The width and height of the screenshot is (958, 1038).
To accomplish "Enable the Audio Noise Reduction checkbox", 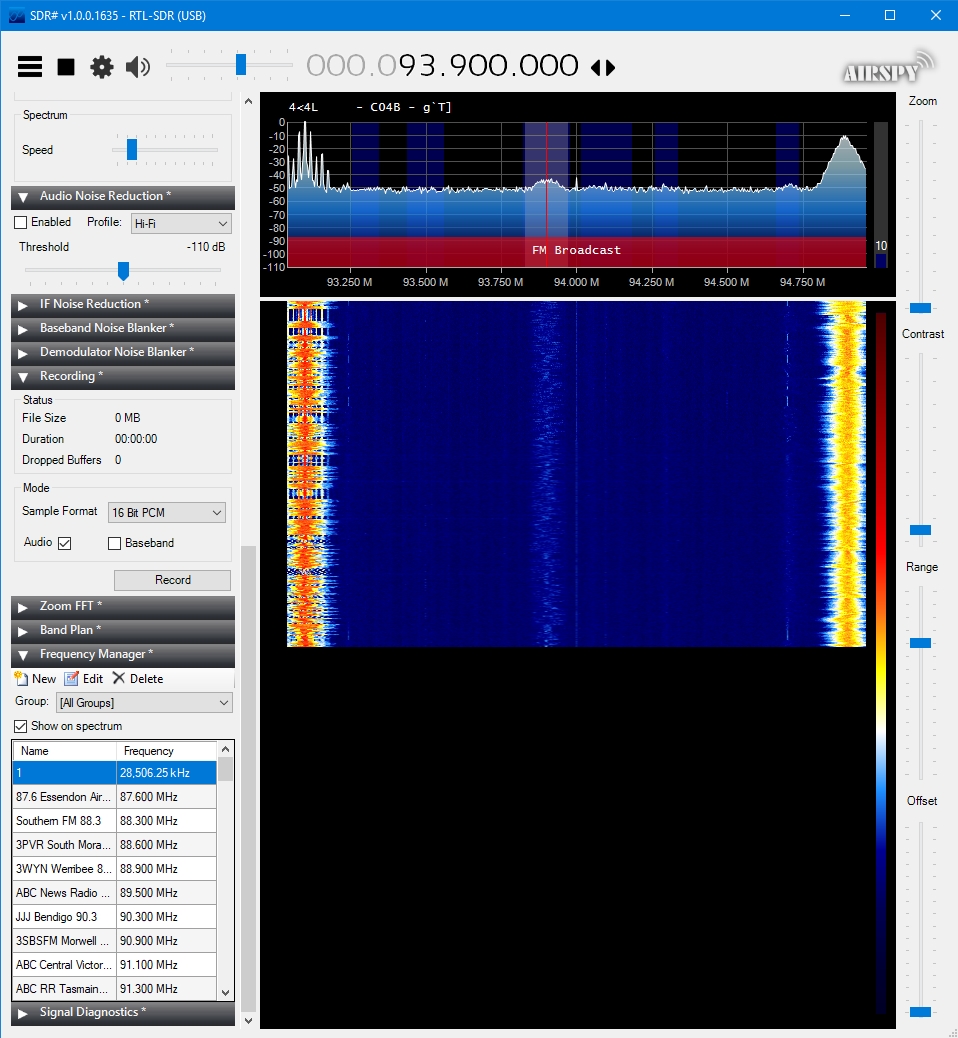I will click(x=21, y=222).
